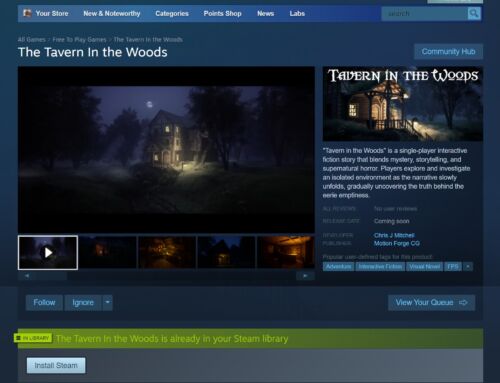
Task: Select the Visual Novel tag
Action: click(x=425, y=266)
